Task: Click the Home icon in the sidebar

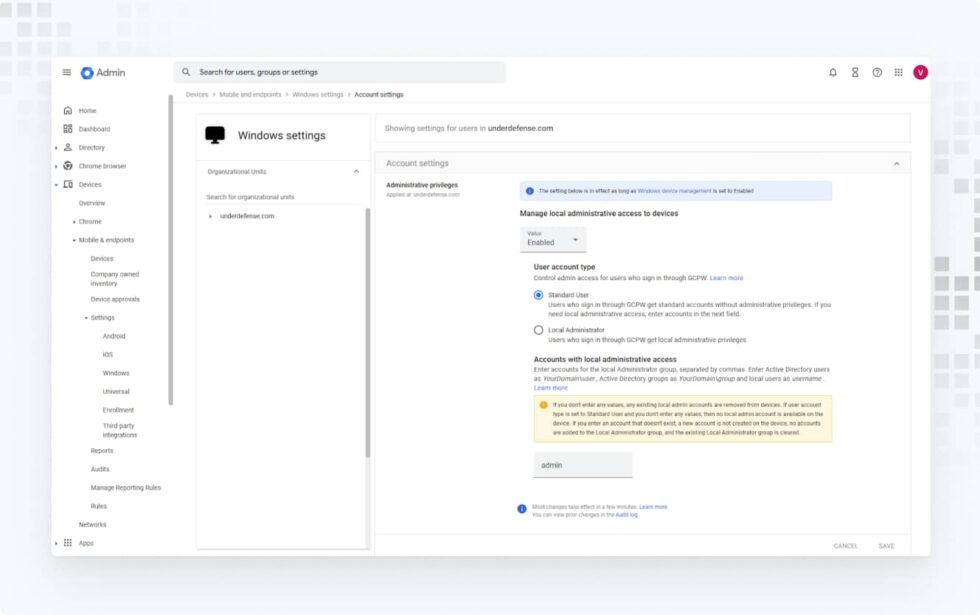Action: (67, 110)
